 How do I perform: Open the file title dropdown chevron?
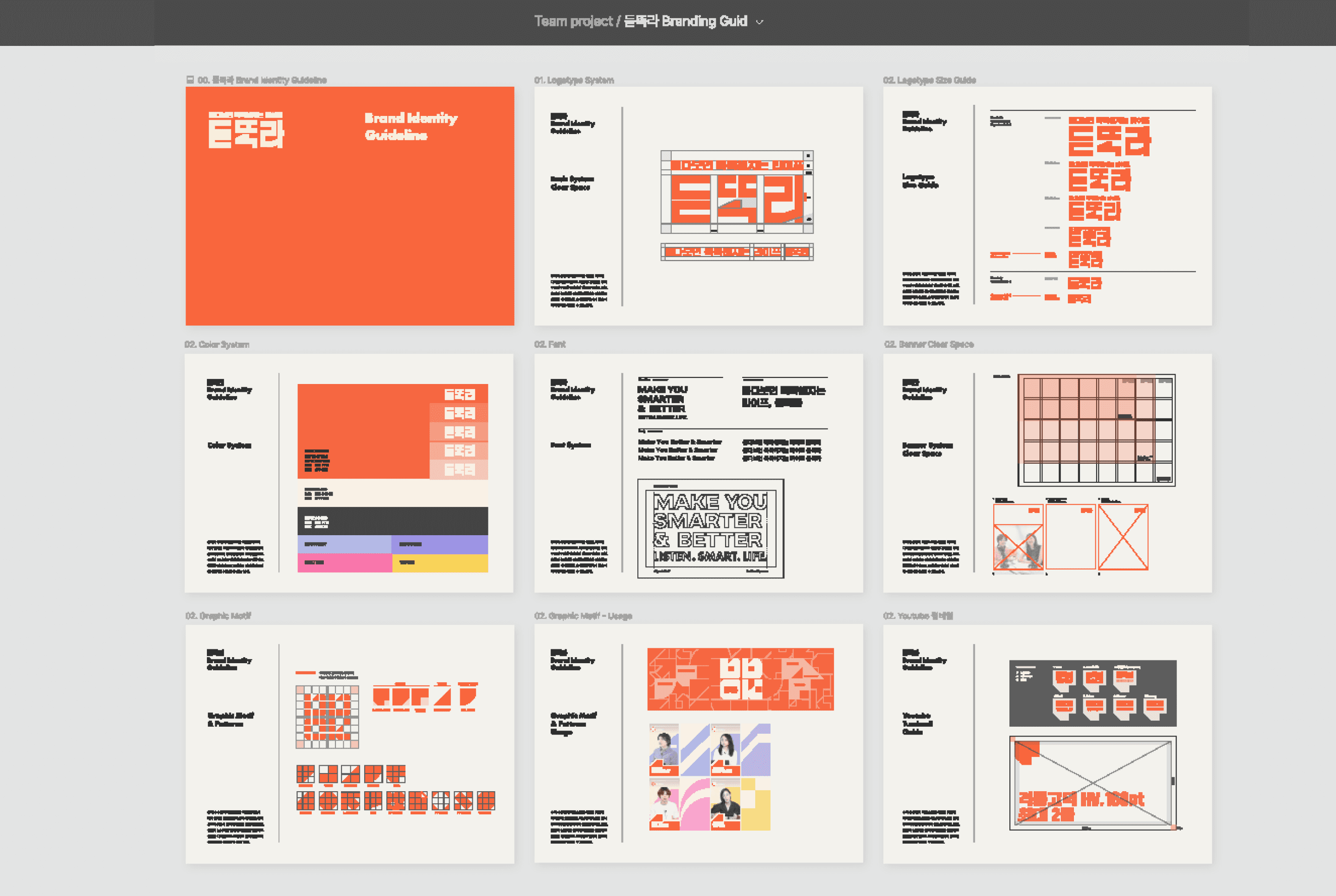point(759,22)
